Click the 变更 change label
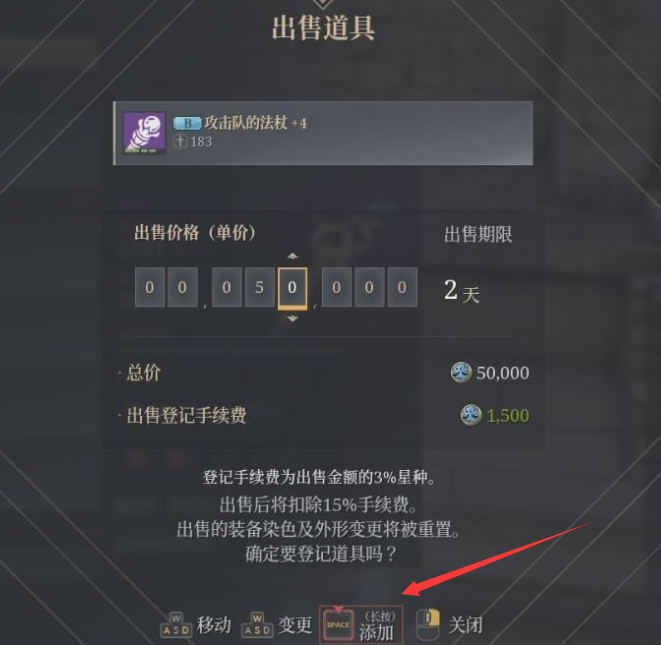The image size is (661, 645). (295, 625)
